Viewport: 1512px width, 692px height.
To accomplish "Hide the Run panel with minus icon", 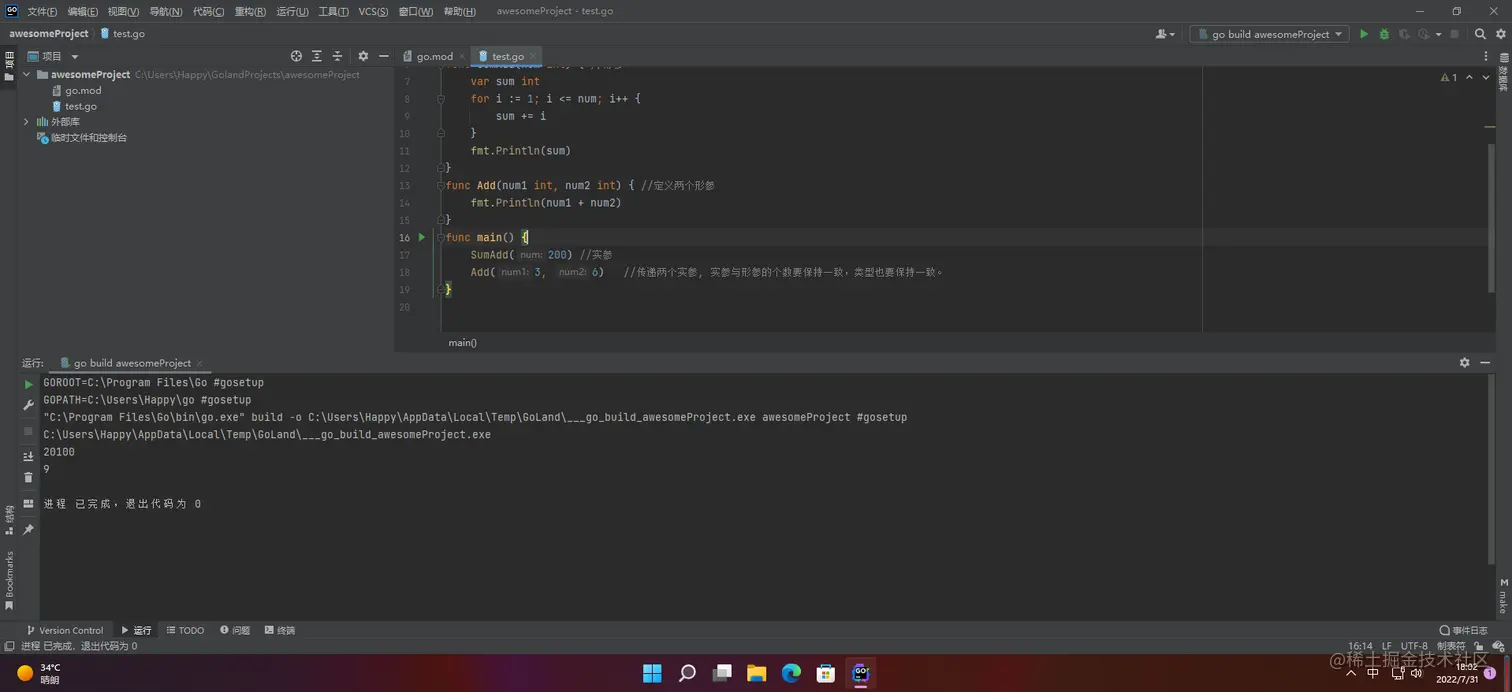I will pyautogui.click(x=1485, y=363).
